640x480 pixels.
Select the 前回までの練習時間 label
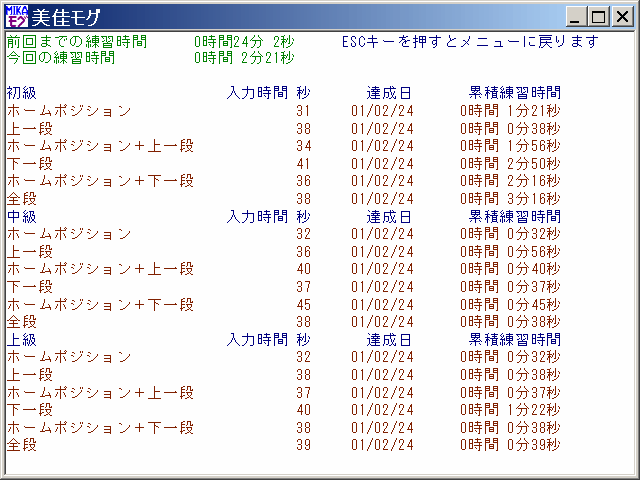point(76,42)
